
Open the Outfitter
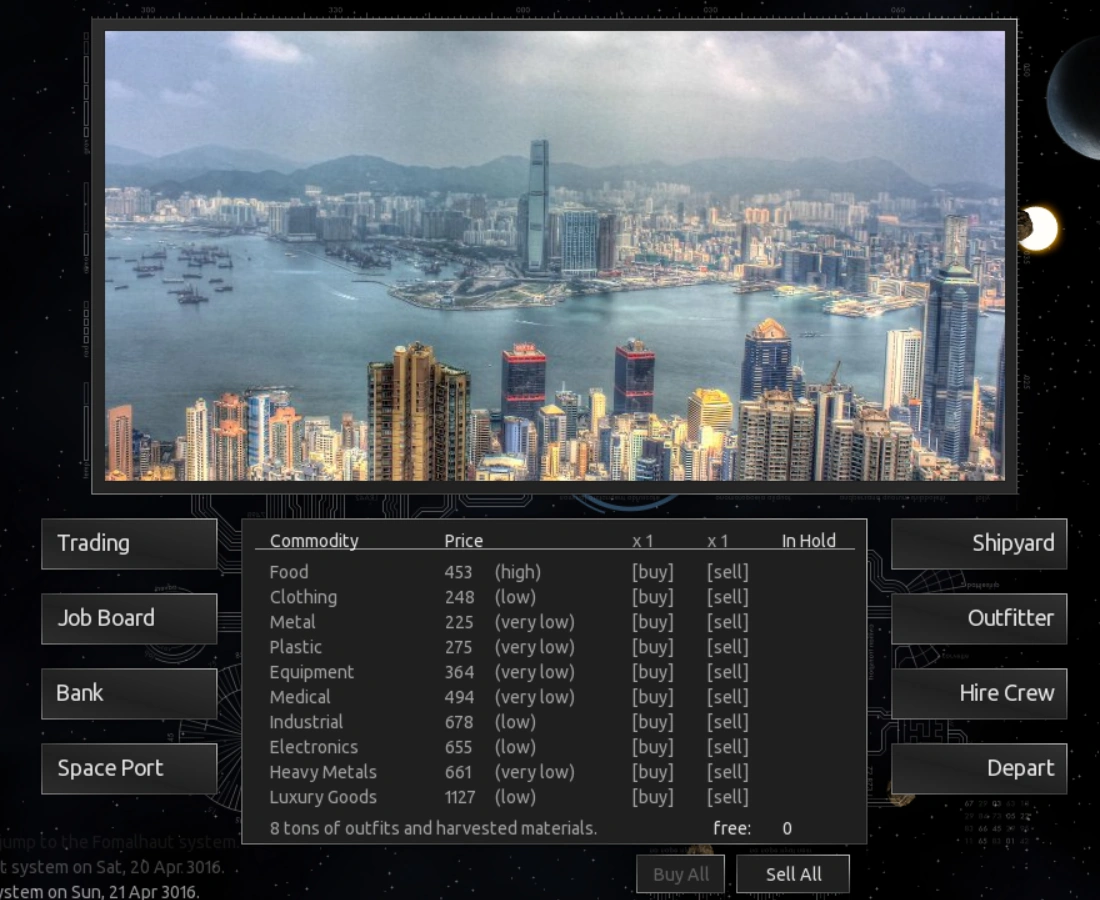(x=979, y=619)
